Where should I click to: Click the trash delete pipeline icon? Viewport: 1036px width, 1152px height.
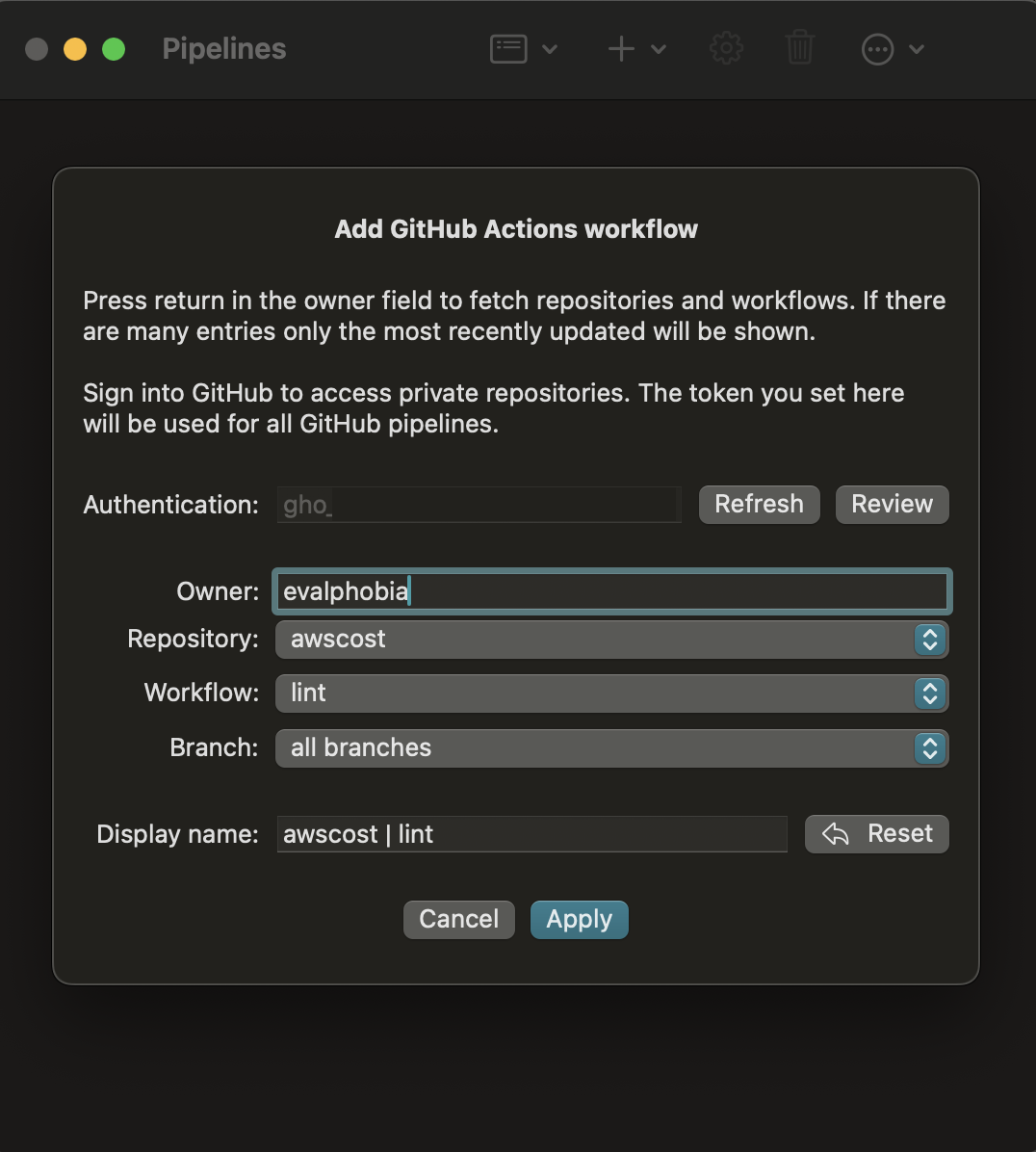(x=799, y=48)
